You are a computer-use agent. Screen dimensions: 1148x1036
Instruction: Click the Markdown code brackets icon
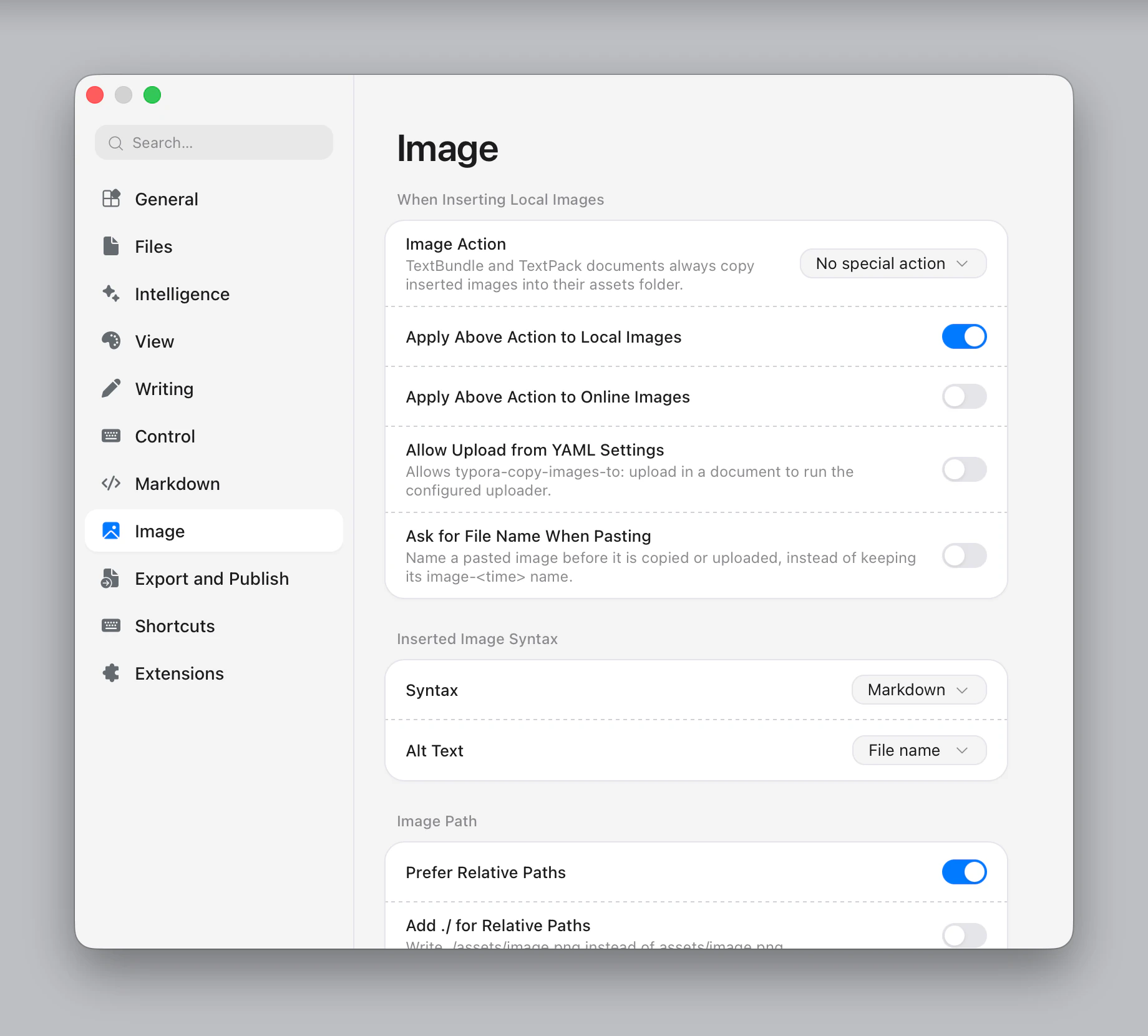(x=111, y=483)
